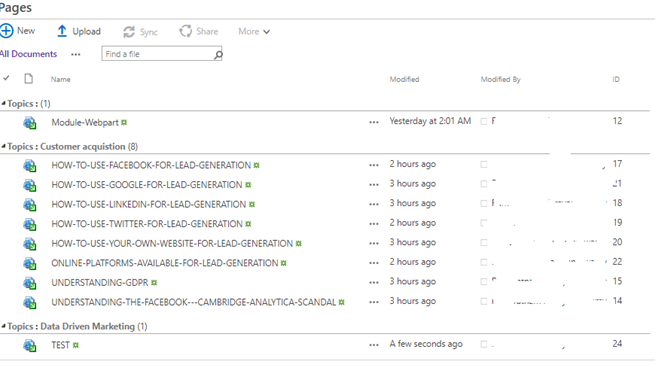Click the search magnifier icon
660x366 pixels.
[x=218, y=55]
